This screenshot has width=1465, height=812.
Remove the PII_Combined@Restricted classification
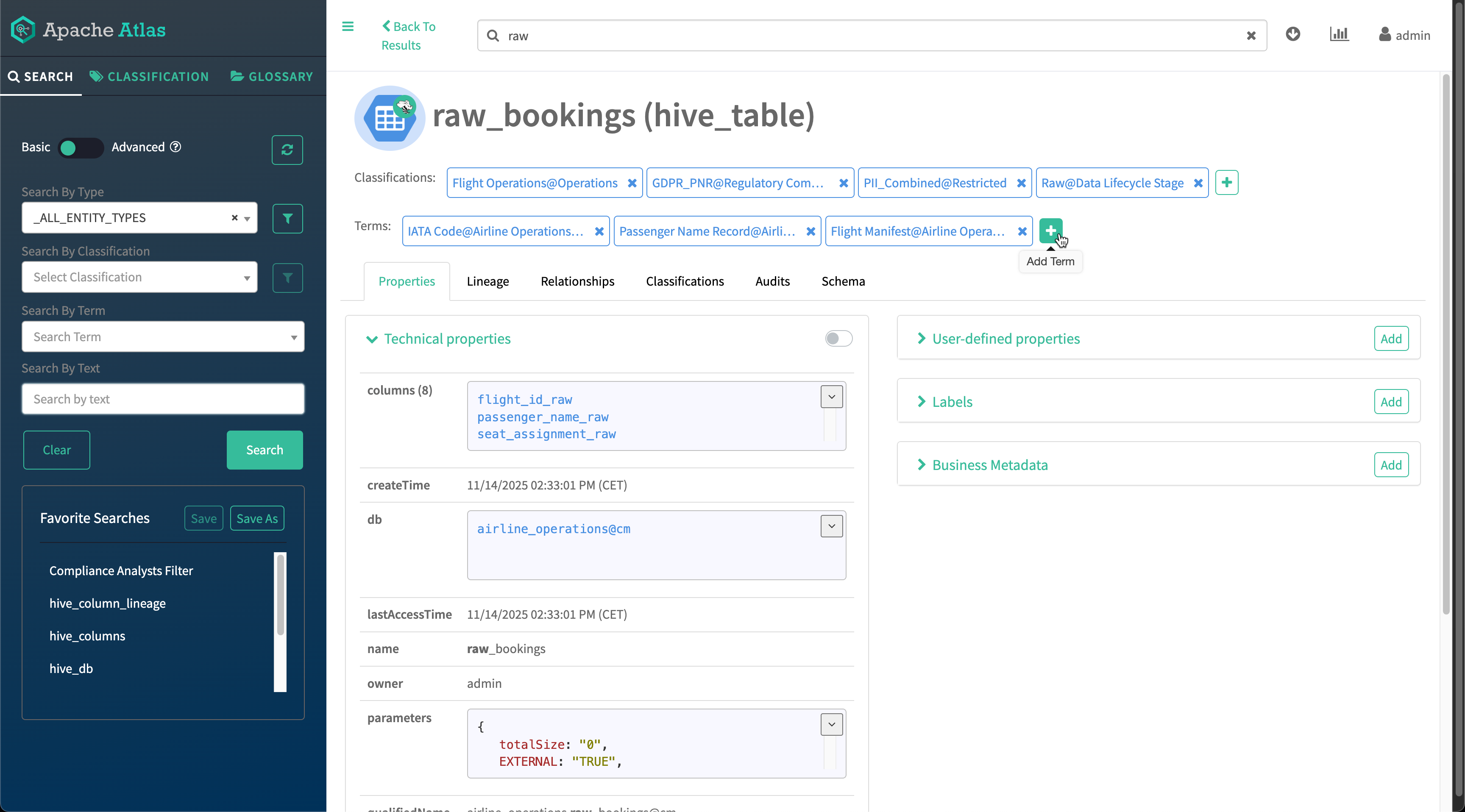(1021, 183)
